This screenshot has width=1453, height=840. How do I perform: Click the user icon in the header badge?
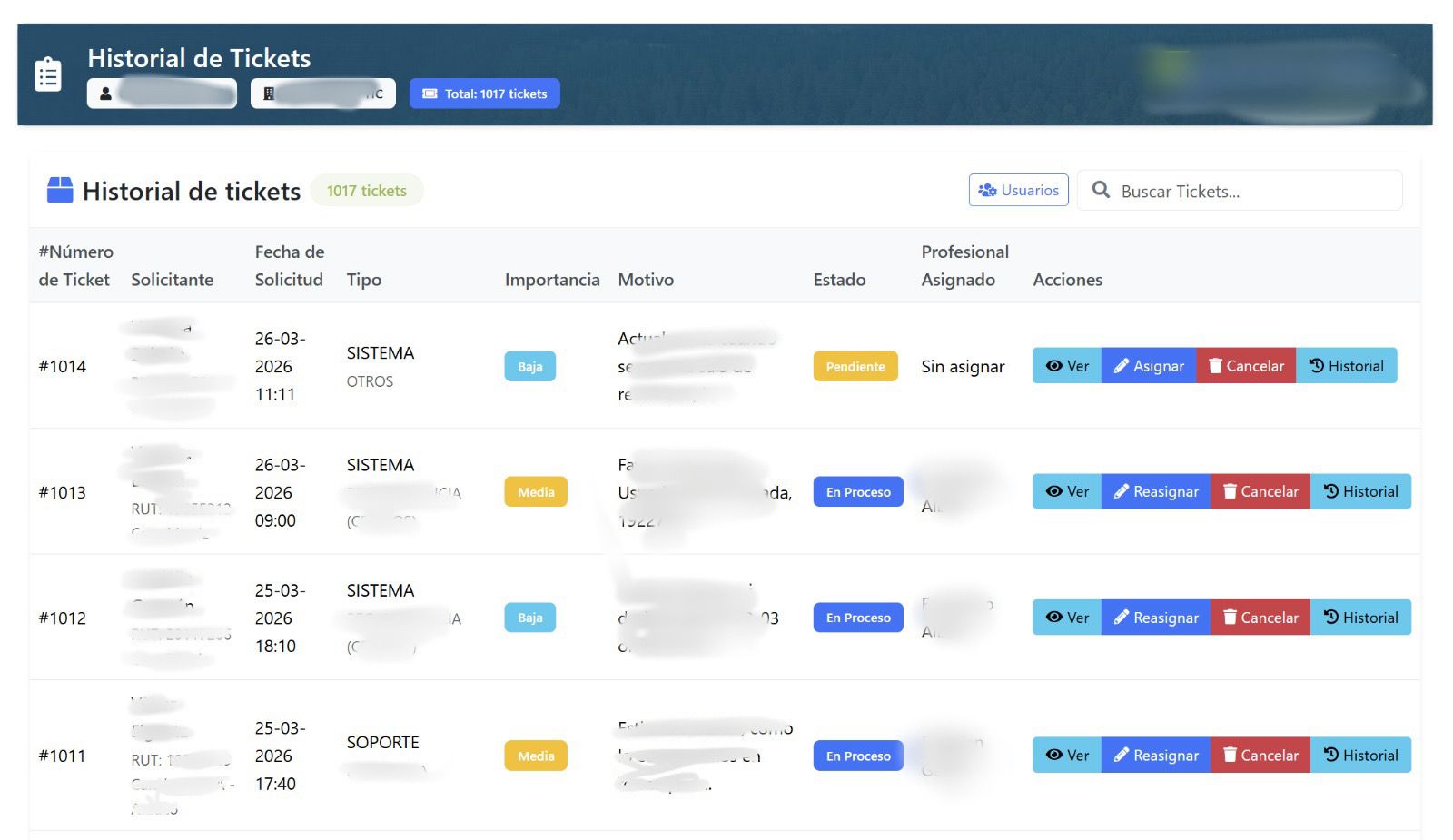pyautogui.click(x=105, y=94)
